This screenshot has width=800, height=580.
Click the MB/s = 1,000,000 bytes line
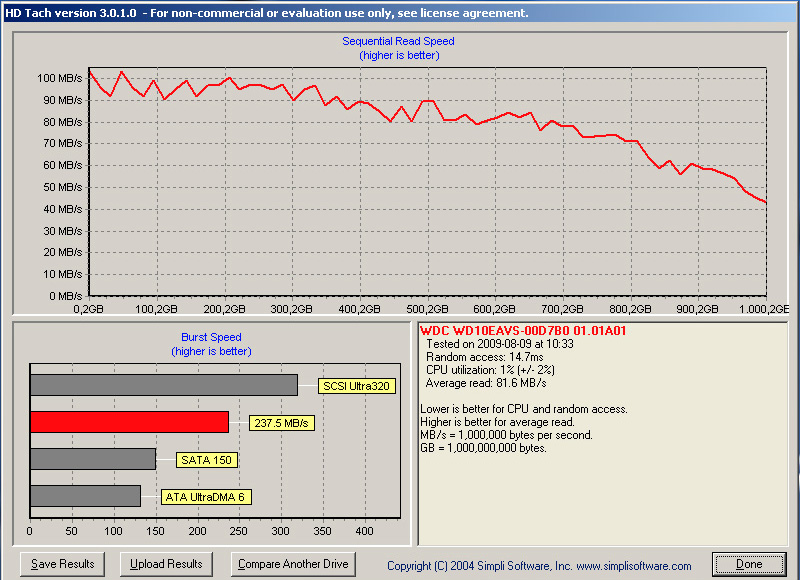click(x=507, y=435)
